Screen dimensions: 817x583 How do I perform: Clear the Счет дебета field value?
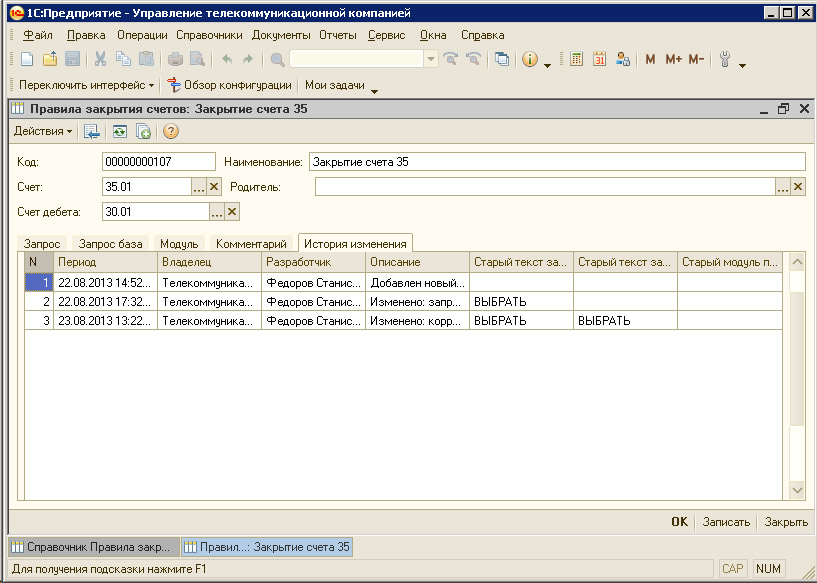pyautogui.click(x=232, y=212)
